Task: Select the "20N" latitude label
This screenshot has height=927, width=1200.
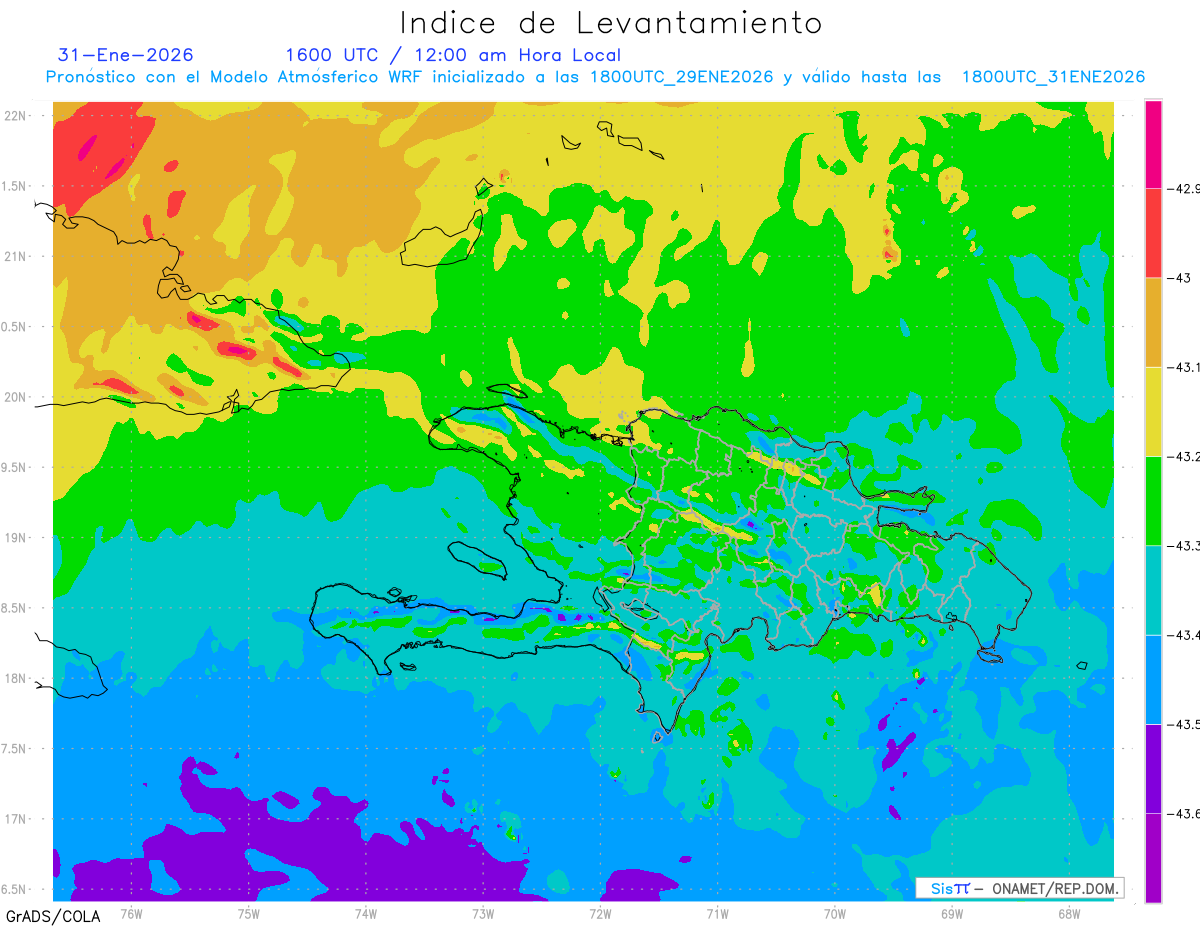Action: 17,397
